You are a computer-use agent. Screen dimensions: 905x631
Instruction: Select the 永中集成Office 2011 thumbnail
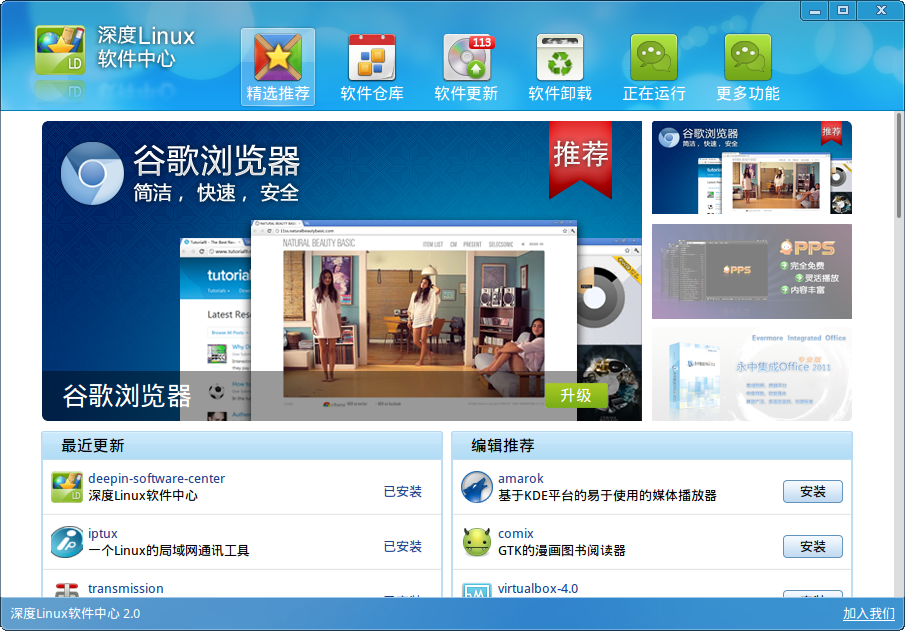[751, 374]
